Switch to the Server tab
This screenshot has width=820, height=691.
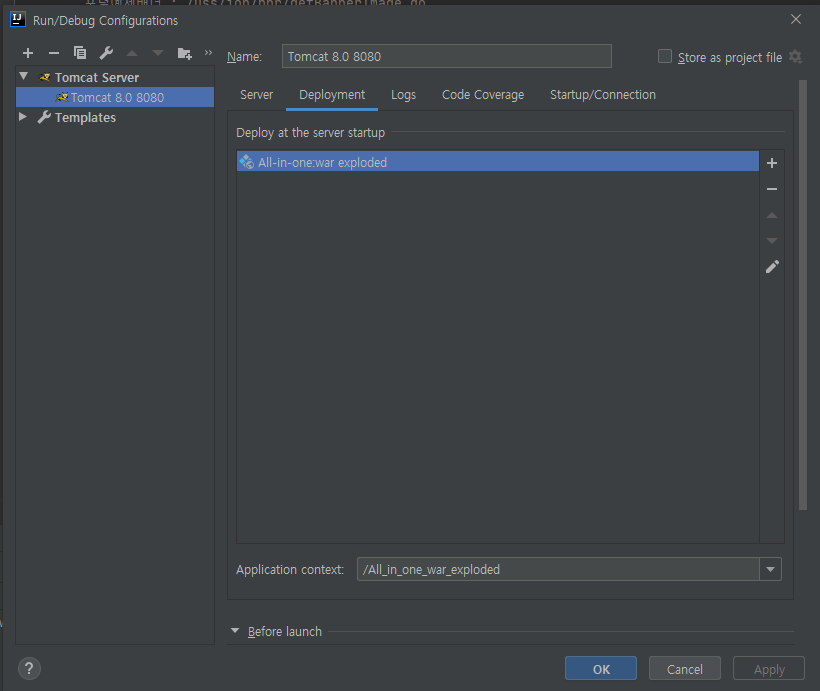256,94
